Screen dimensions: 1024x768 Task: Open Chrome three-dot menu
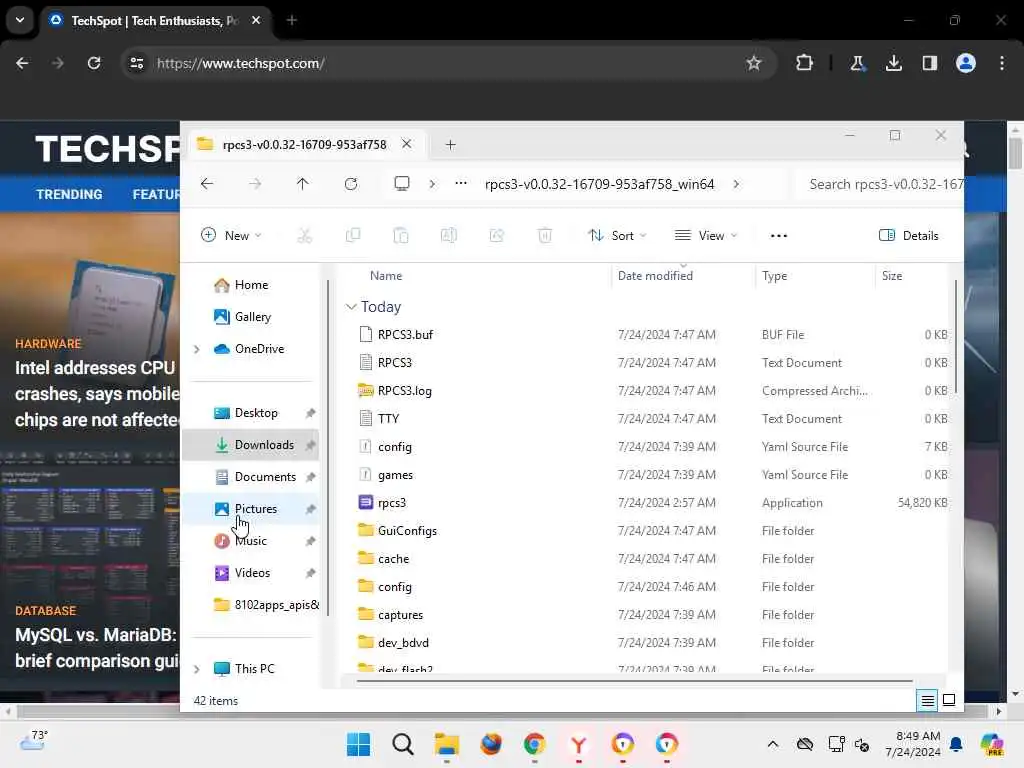coord(1002,63)
